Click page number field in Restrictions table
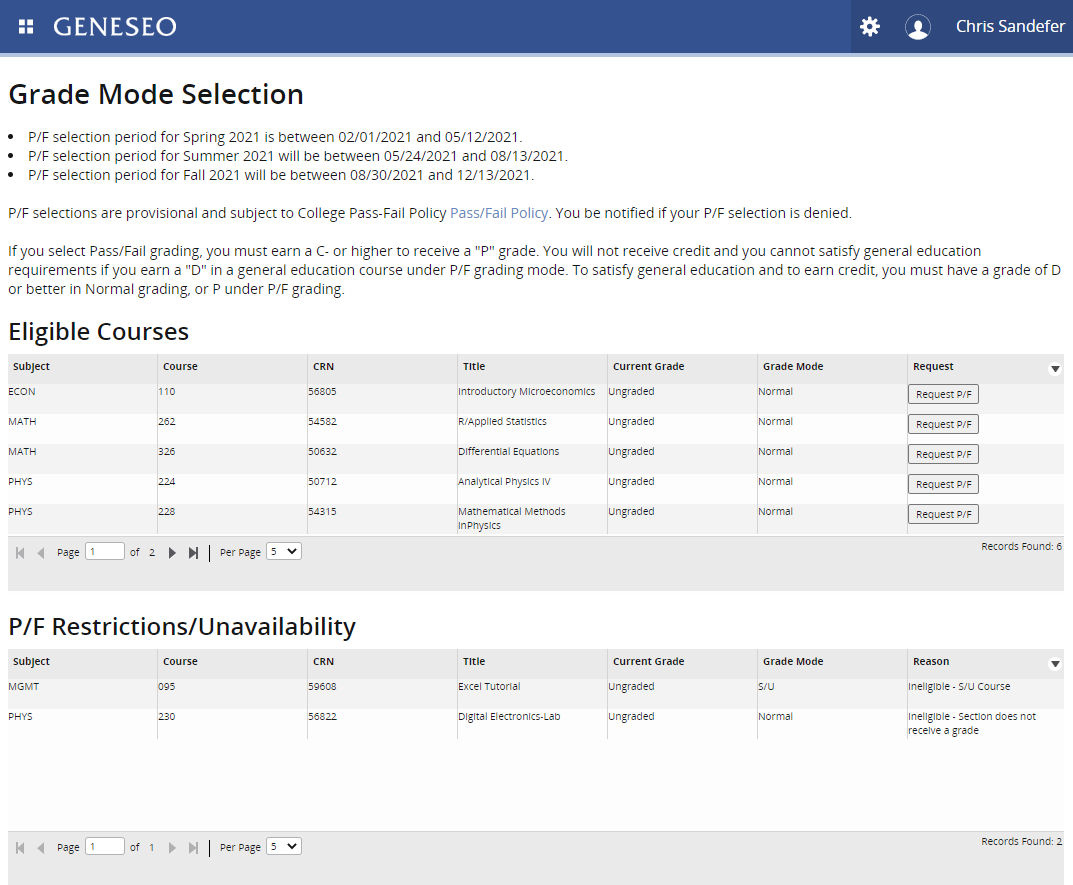The width and height of the screenshot is (1073, 885). pyautogui.click(x=105, y=846)
